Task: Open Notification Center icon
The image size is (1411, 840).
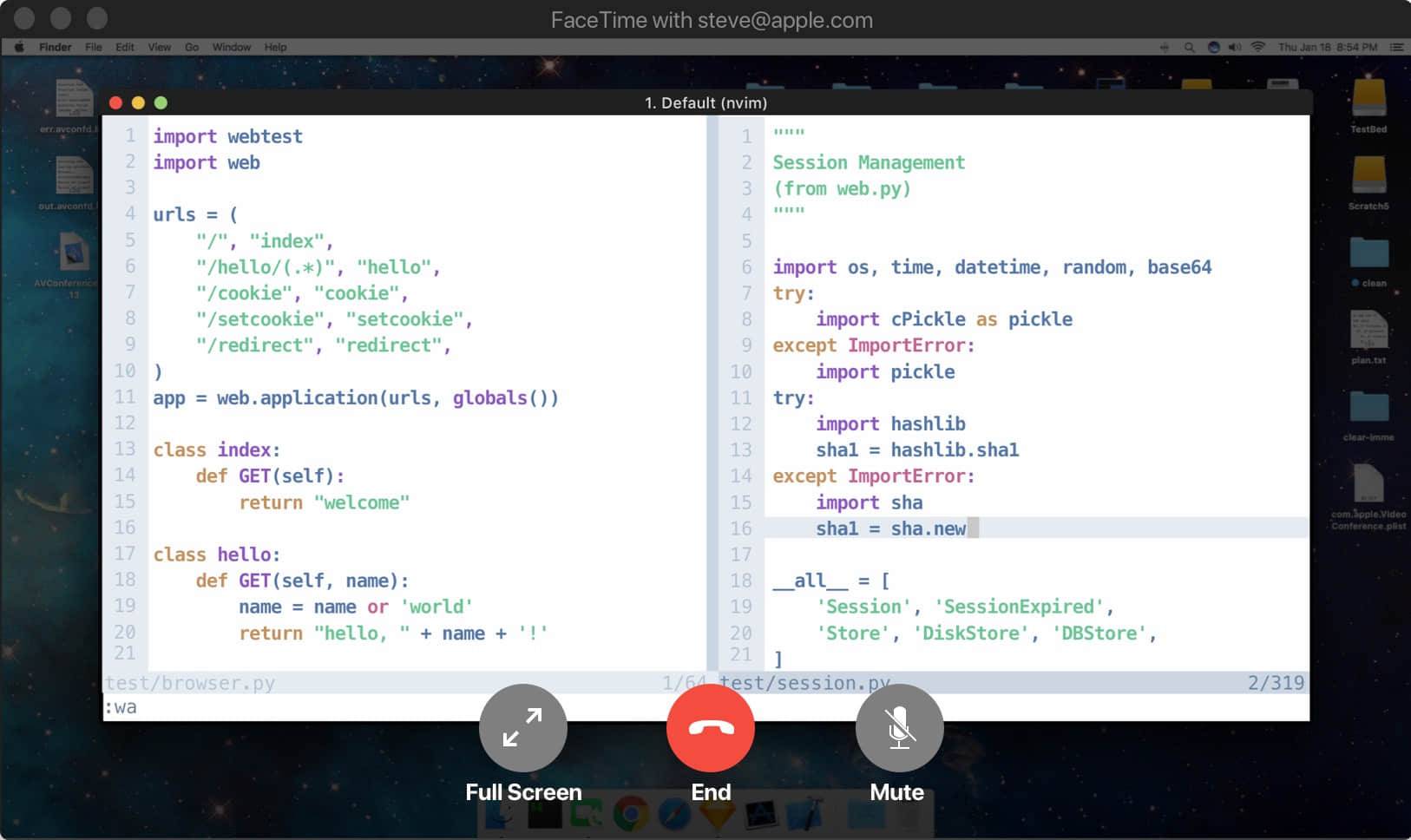Action: (1396, 47)
